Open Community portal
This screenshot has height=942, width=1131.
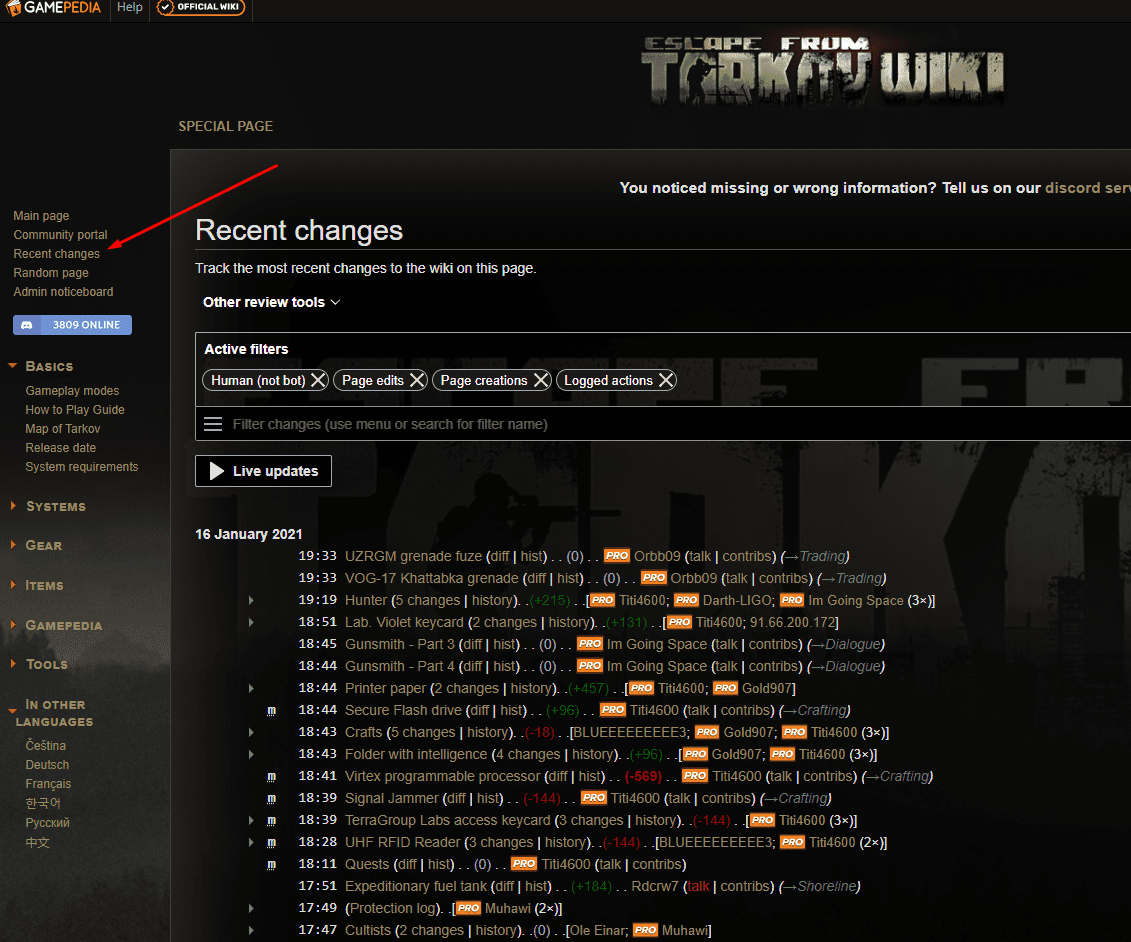61,234
